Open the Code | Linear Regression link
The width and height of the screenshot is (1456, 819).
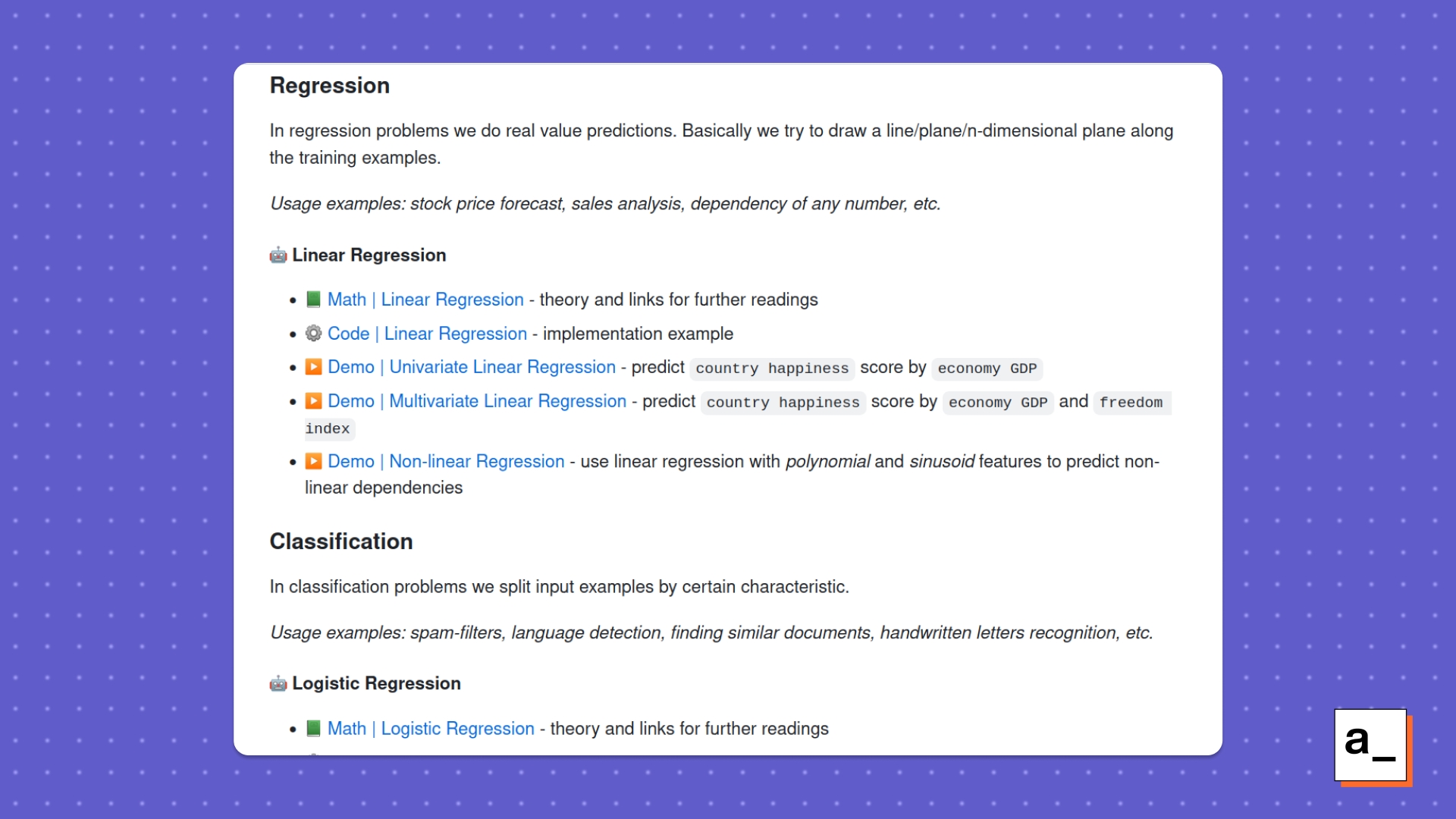(427, 334)
